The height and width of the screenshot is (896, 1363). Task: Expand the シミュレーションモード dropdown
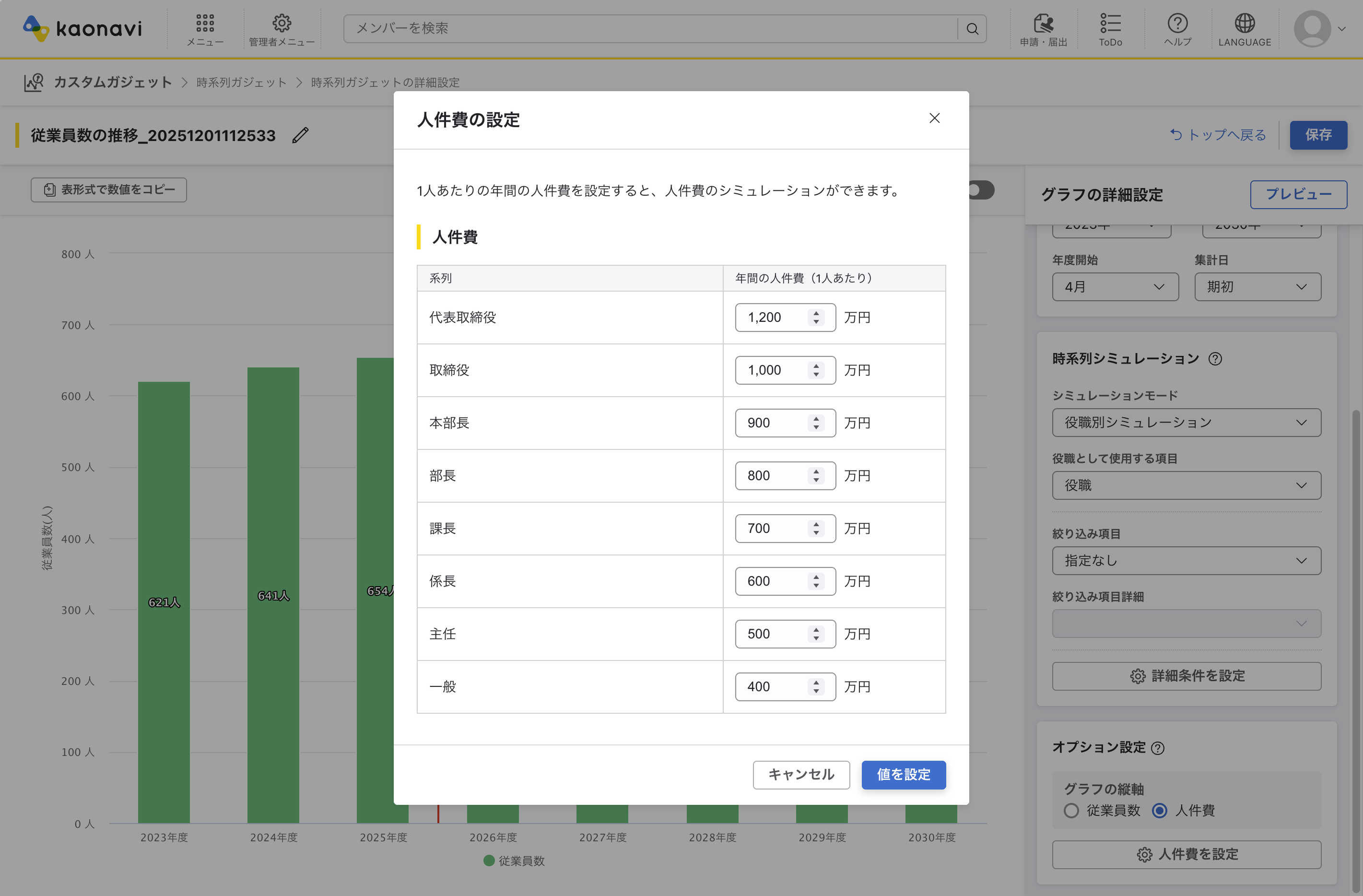coord(1186,422)
